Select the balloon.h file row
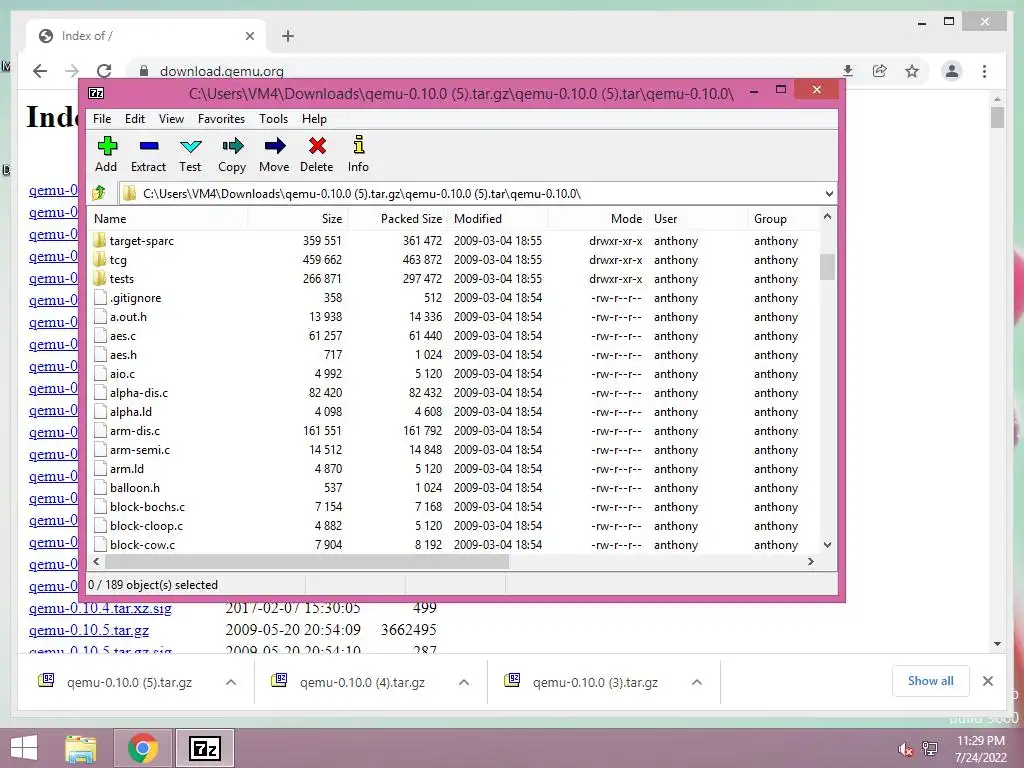 [454, 488]
